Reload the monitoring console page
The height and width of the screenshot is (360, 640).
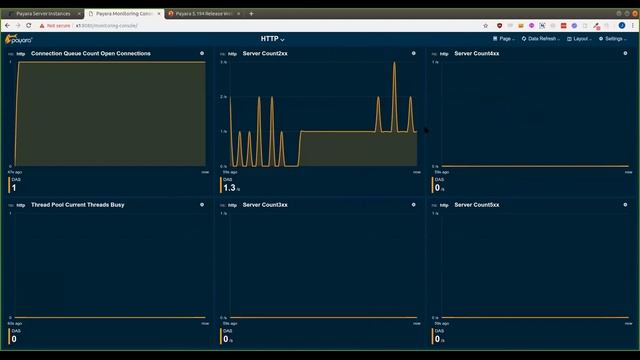[x=29, y=26]
